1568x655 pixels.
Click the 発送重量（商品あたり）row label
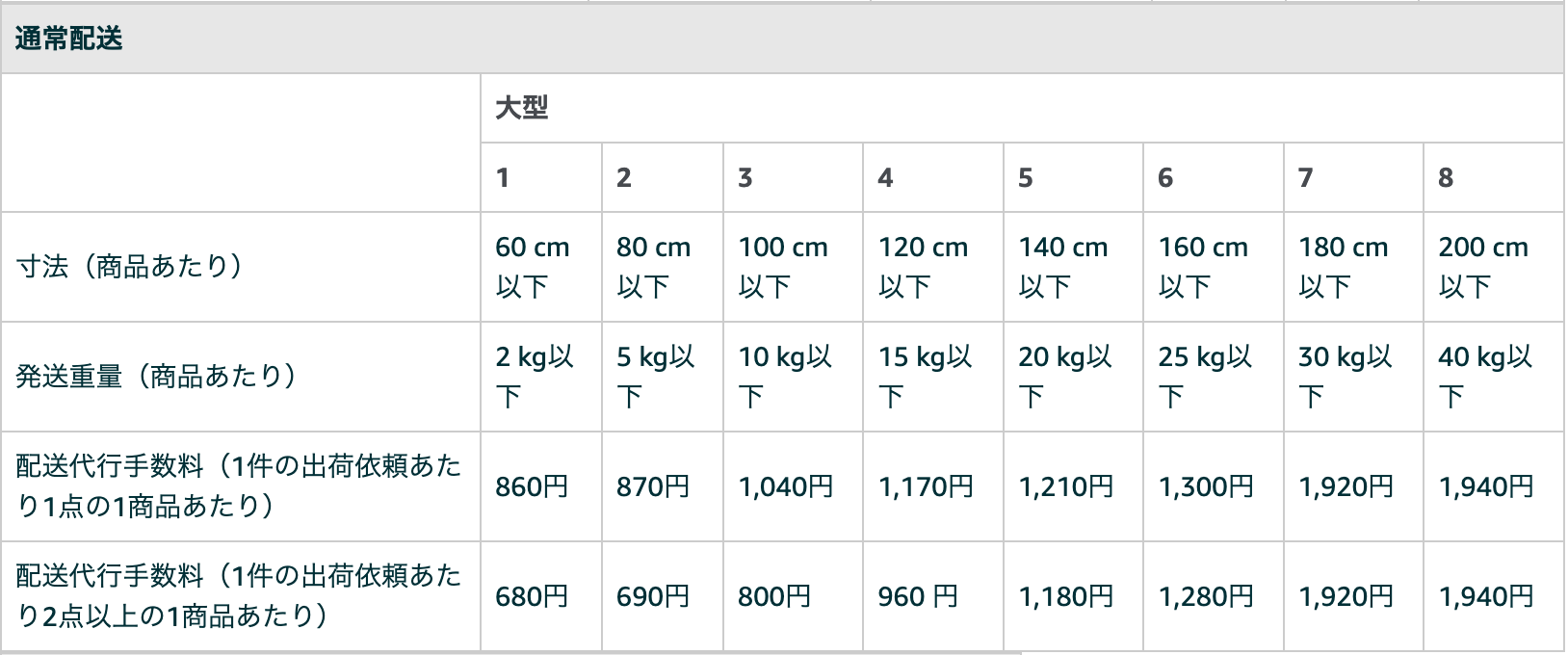pyautogui.click(x=157, y=376)
